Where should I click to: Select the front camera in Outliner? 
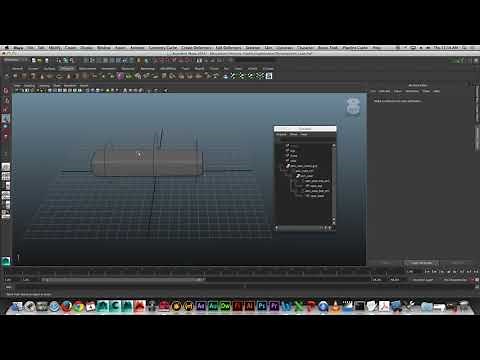point(293,156)
